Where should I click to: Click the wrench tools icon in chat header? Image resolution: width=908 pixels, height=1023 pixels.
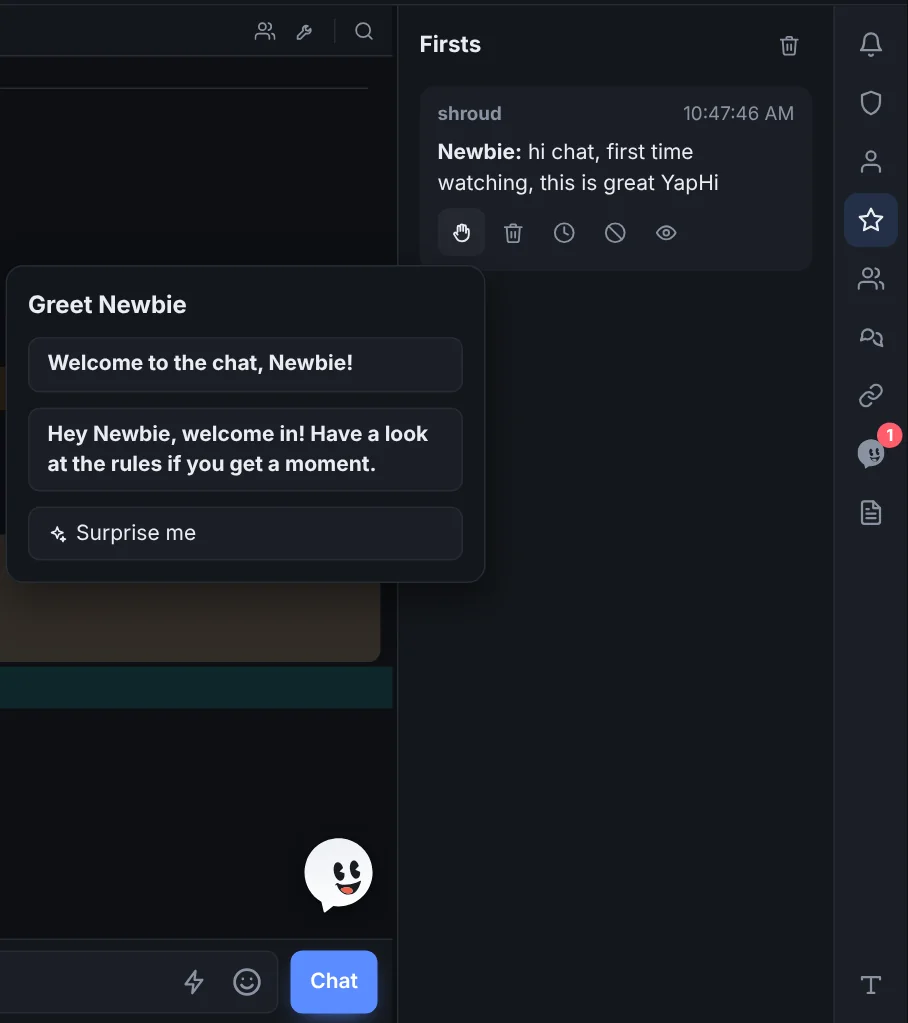[x=304, y=31]
